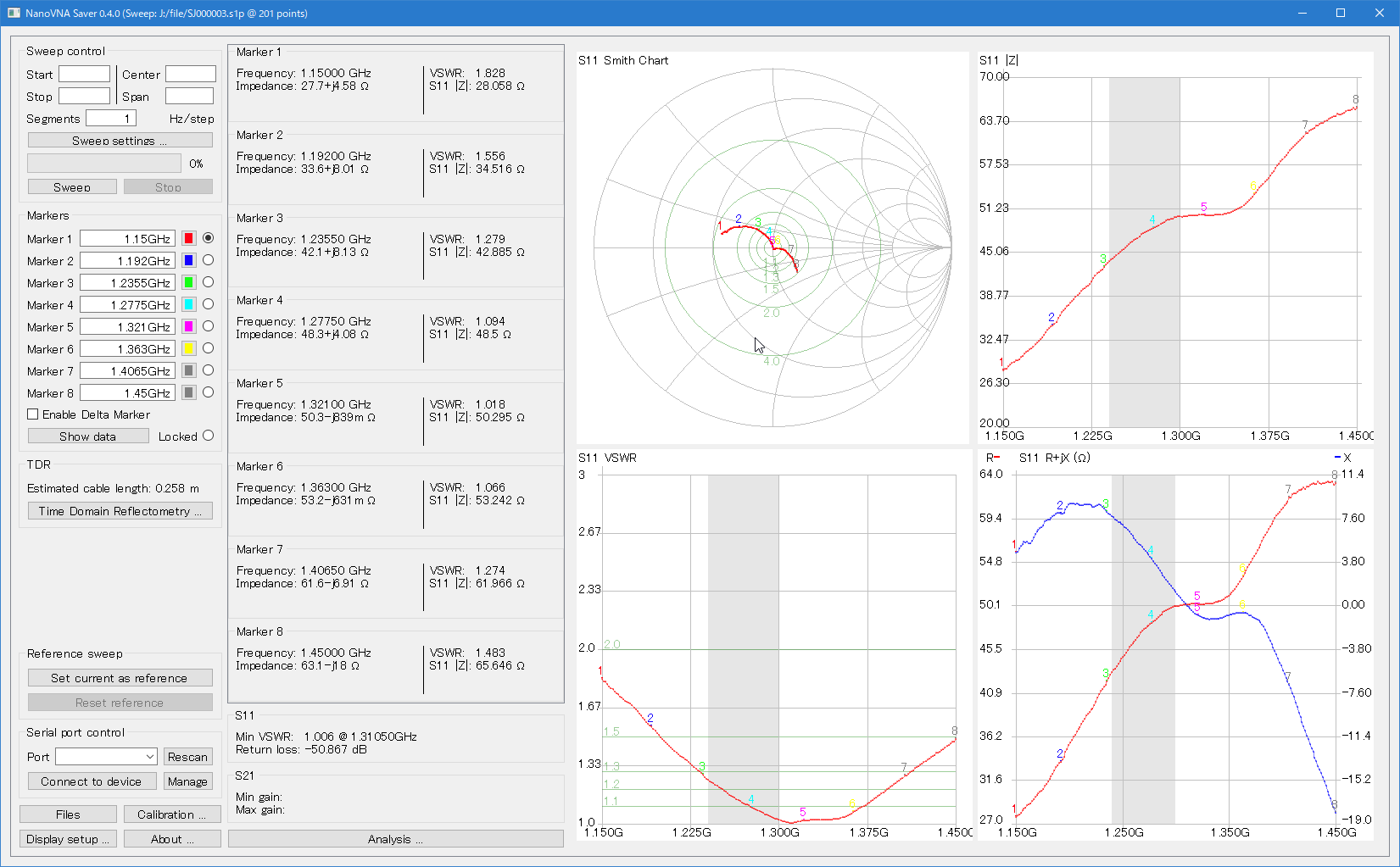Select Marker 6 radio button
Screen dimensions: 1400x867
coord(208,348)
